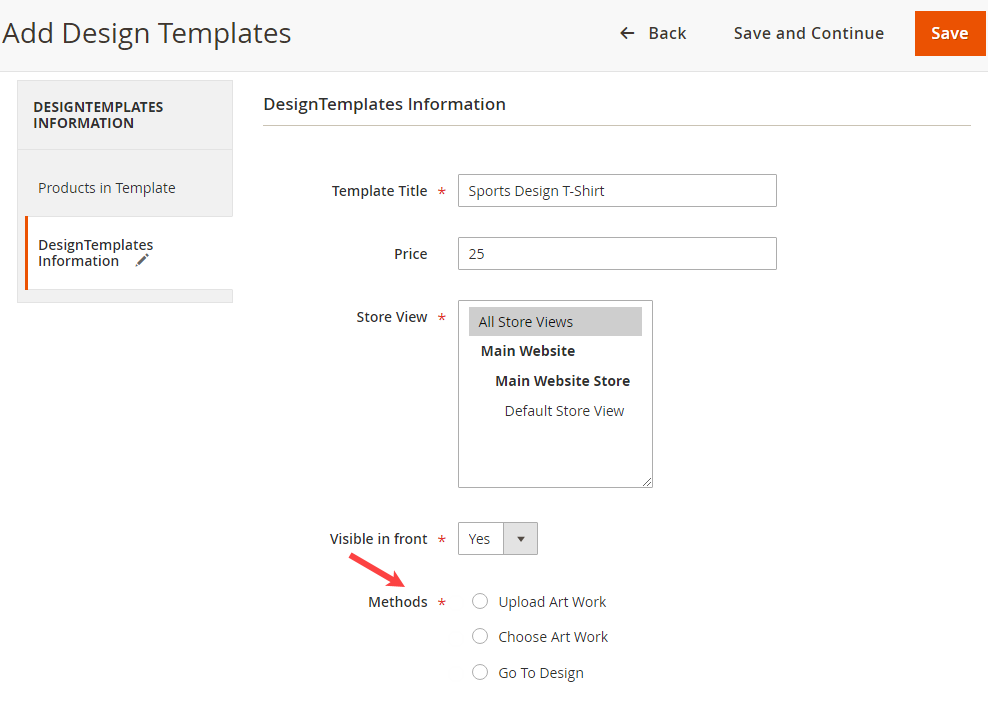Click the Template Title input field
This screenshot has height=719, width=988.
click(x=617, y=191)
